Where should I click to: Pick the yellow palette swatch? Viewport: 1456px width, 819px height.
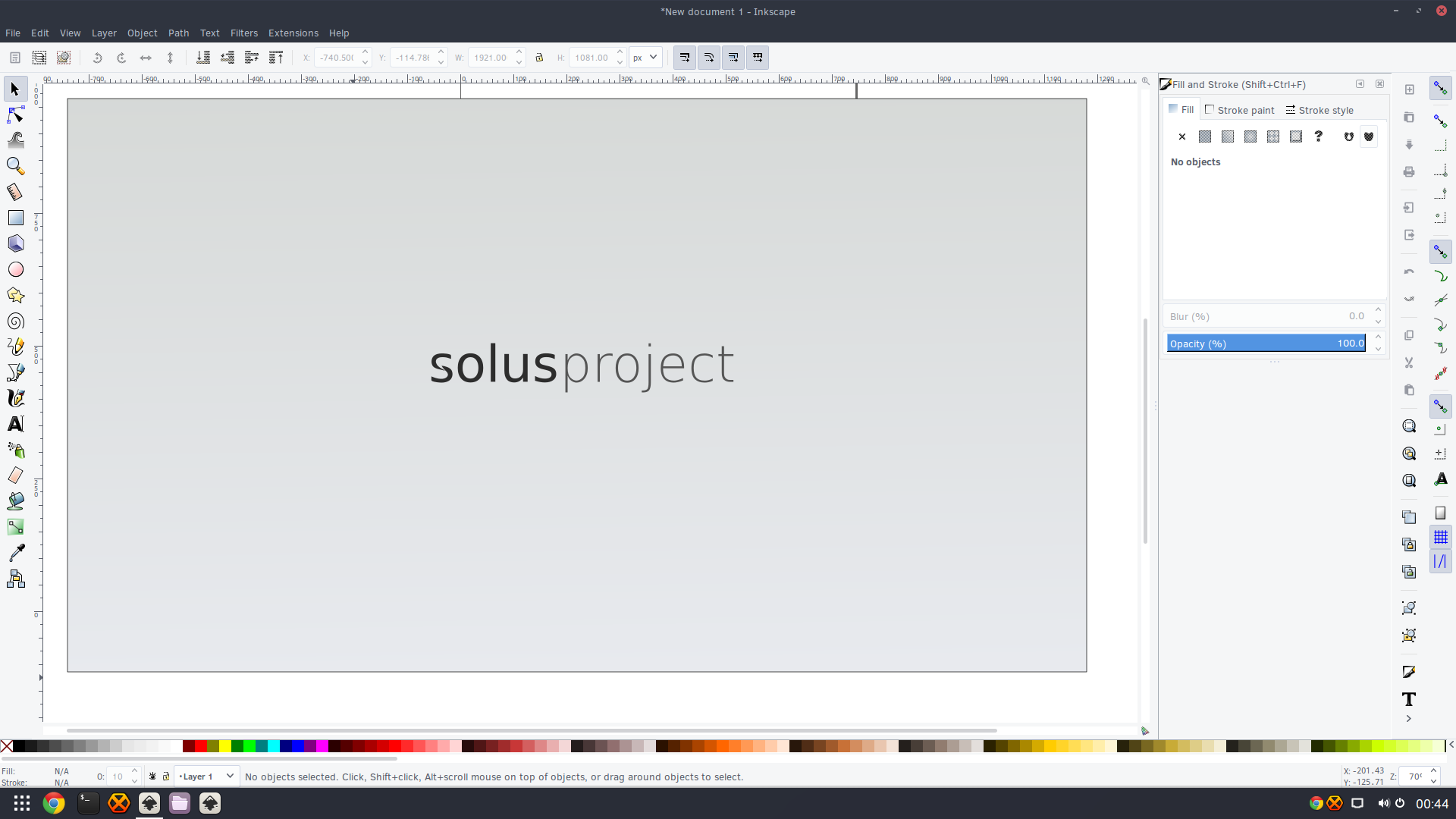coord(225,746)
